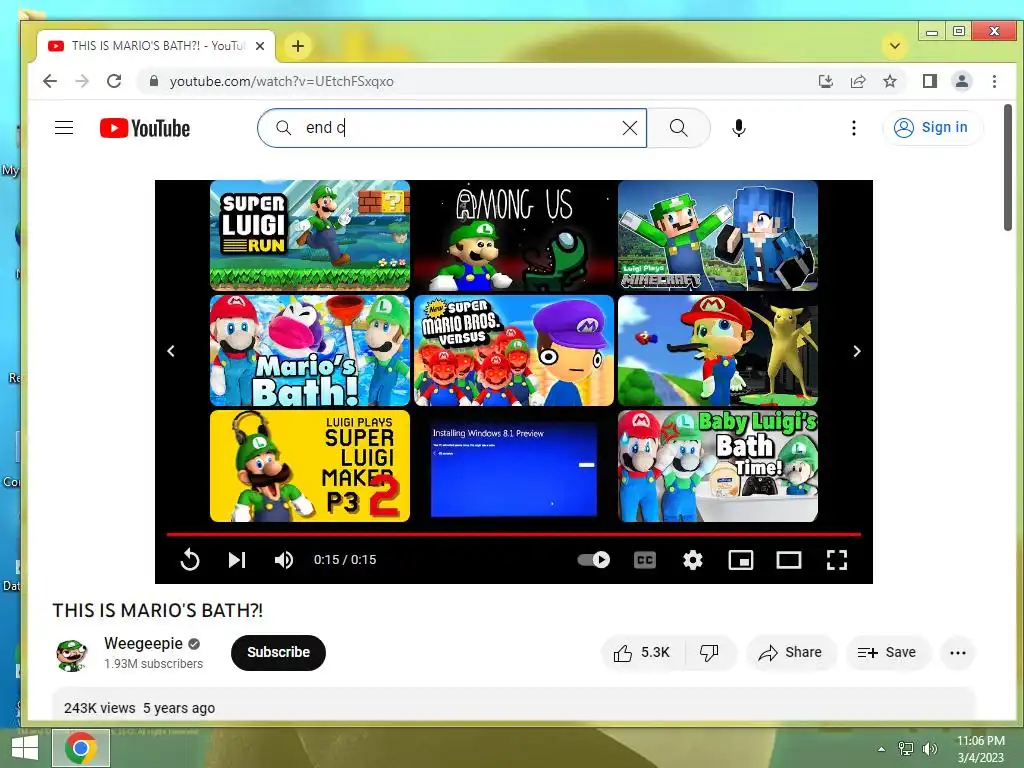Click the address bar URL
Screen dimensions: 1024x768
(281, 82)
